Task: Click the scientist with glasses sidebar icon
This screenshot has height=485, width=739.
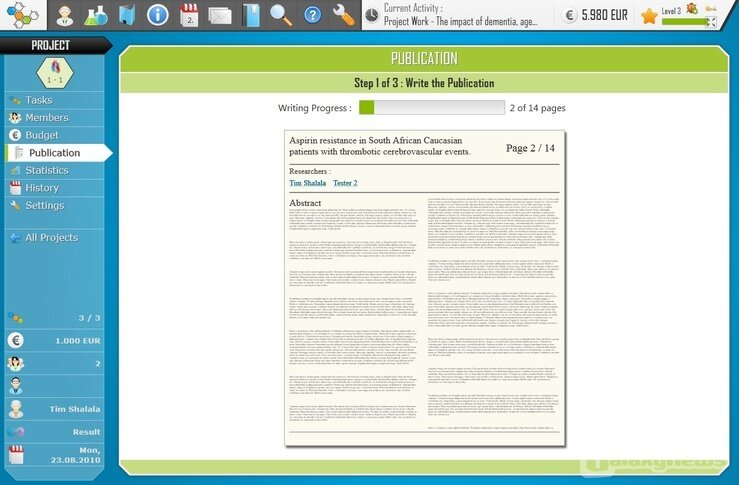Action: pyautogui.click(x=16, y=386)
